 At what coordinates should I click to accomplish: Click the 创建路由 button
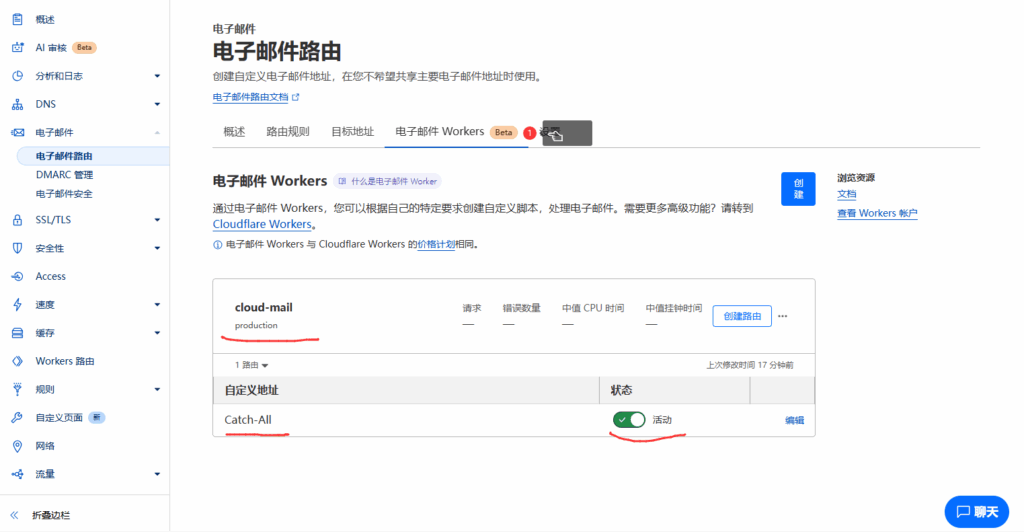(x=742, y=316)
